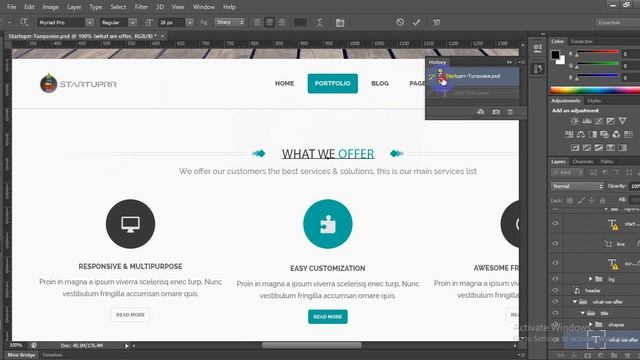
Task: Open the Window menu
Action: [x=203, y=7]
